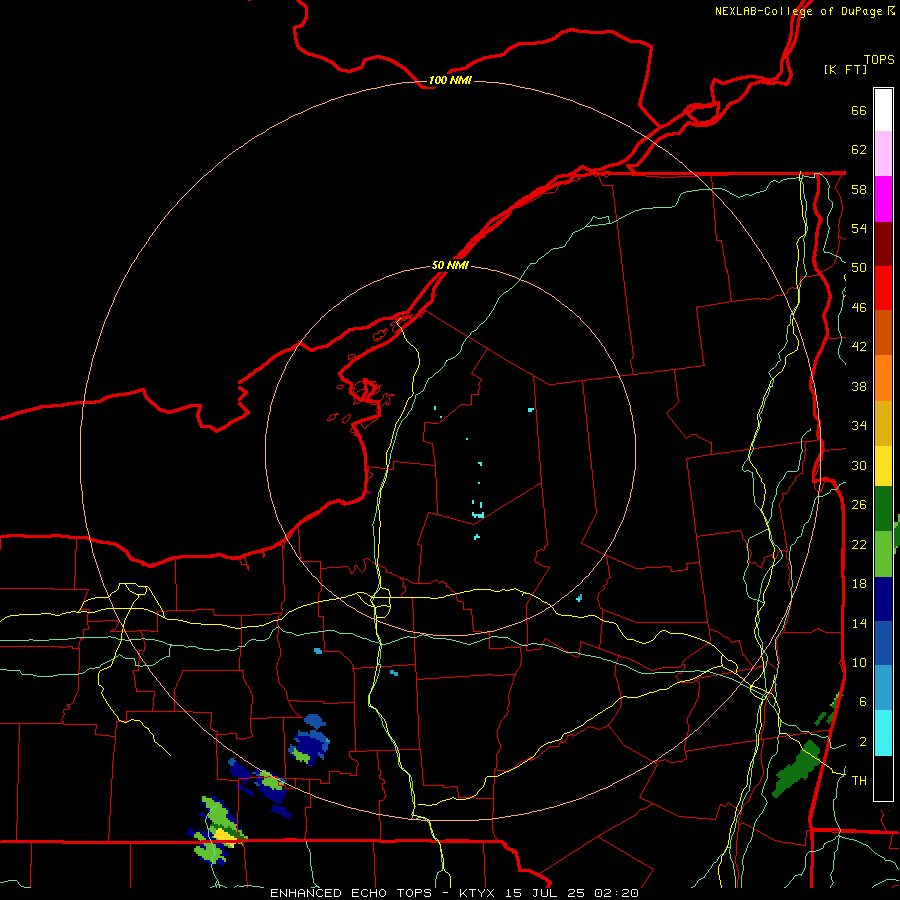Click the 'TOPS' legend title
Screen dimensions: 900x900
tap(879, 59)
